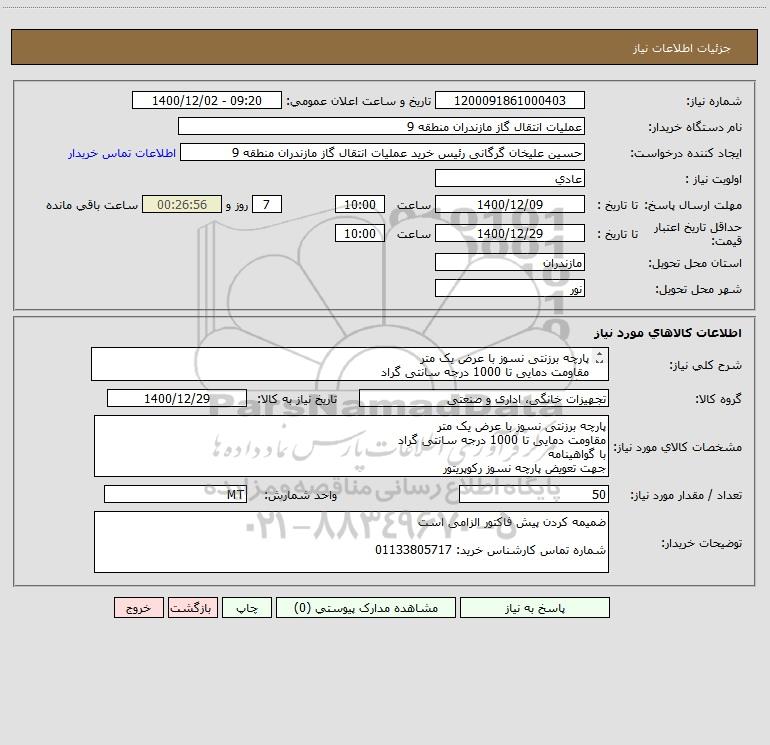The image size is (770, 745).
Task: Click the پاسخ به نیاز button
Action: [535, 607]
